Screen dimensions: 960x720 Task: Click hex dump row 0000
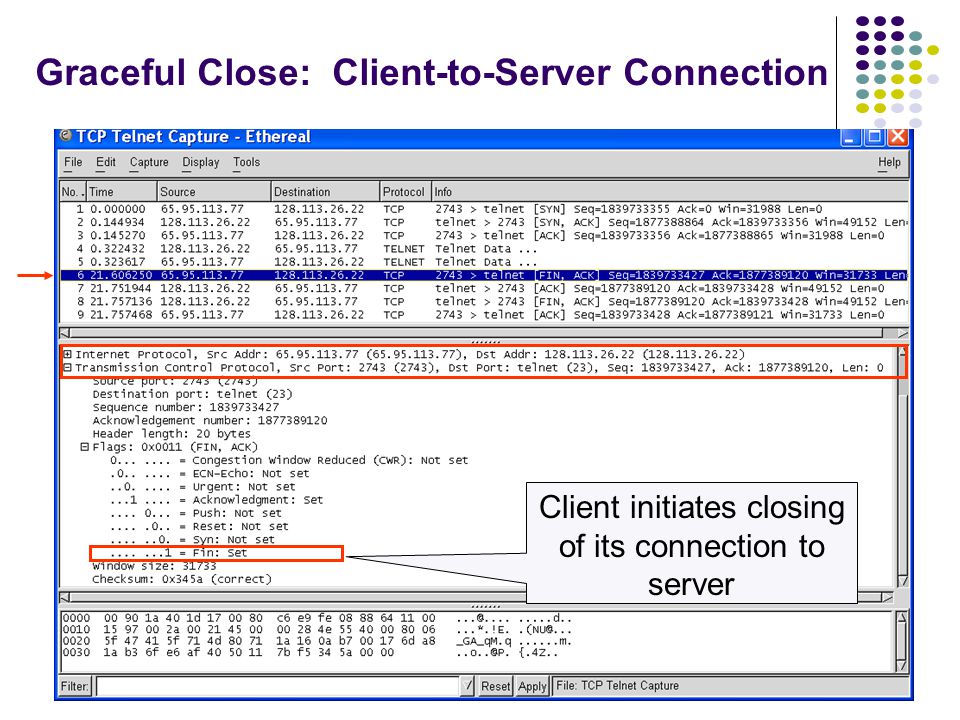317,618
